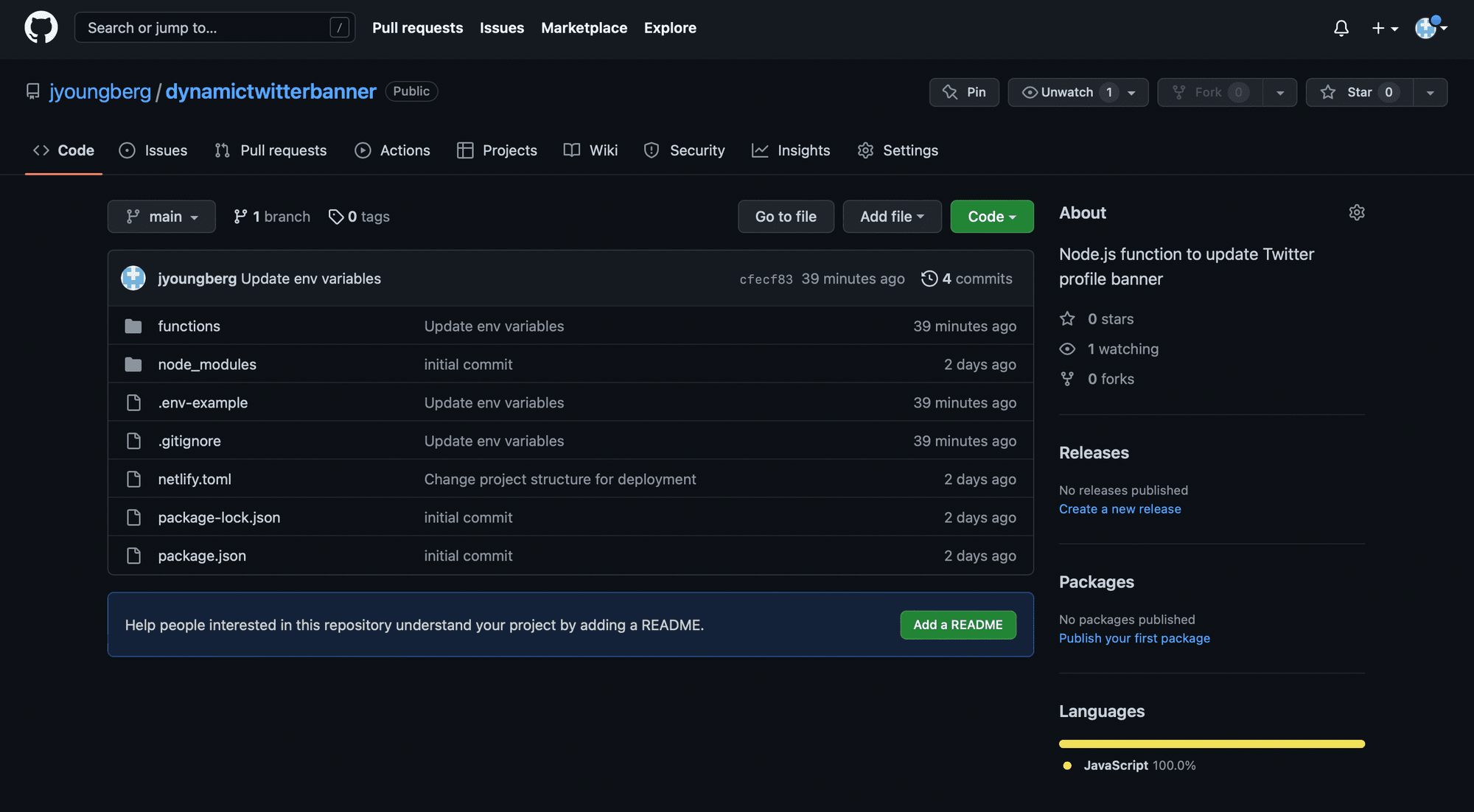Viewport: 1474px width, 812px height.
Task: Open the green Code dropdown
Action: click(x=992, y=217)
